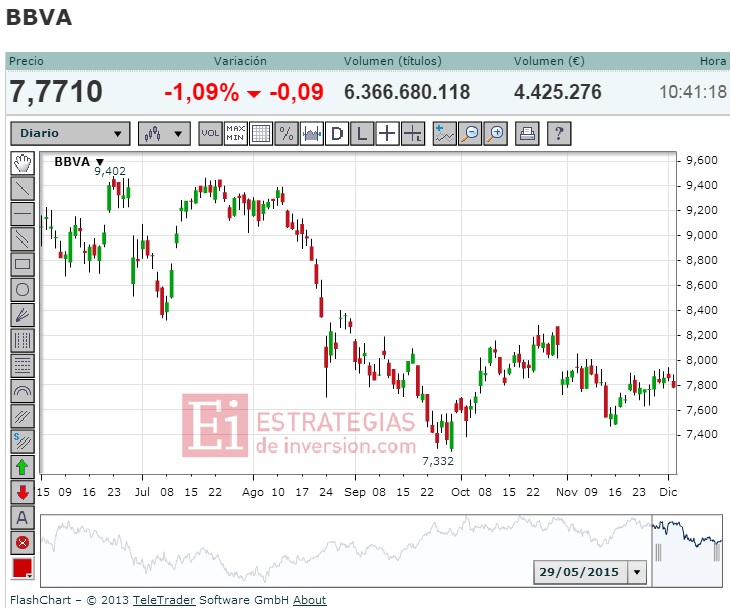Add an indicator or comparison to chart
Viewport: 731px width, 614px height.
444,134
